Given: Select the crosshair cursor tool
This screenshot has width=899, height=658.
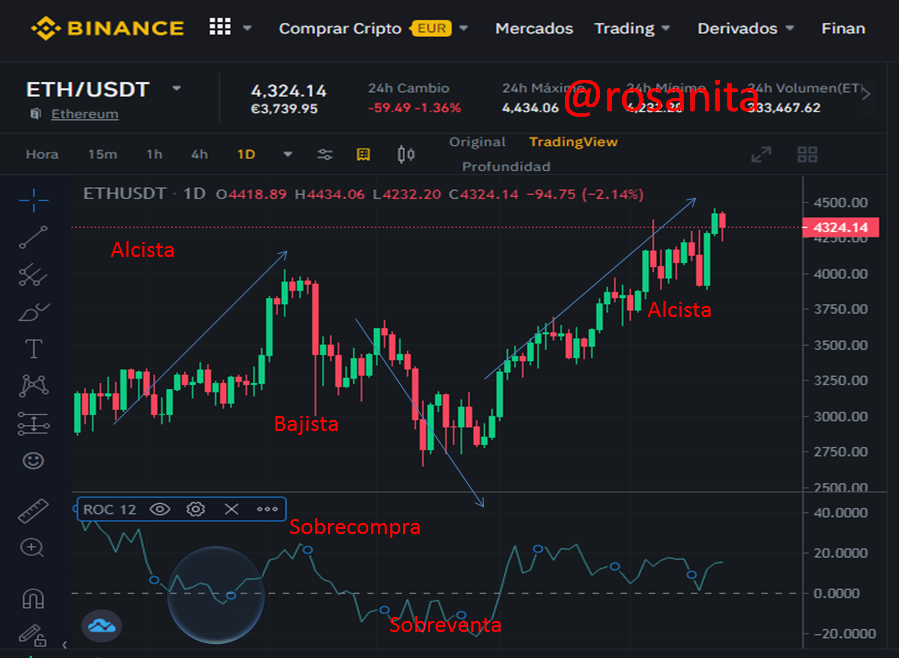Looking at the screenshot, I should coord(34,200).
